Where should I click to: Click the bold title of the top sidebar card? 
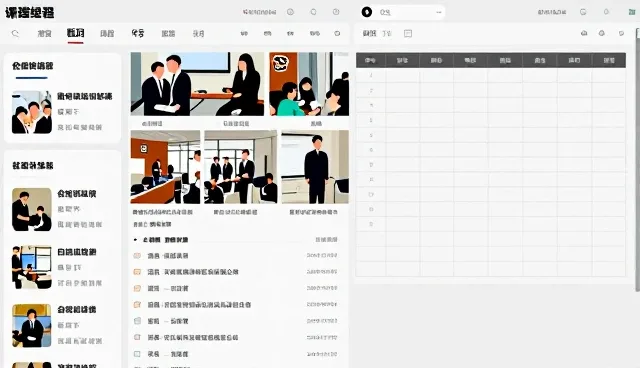pyautogui.click(x=84, y=97)
